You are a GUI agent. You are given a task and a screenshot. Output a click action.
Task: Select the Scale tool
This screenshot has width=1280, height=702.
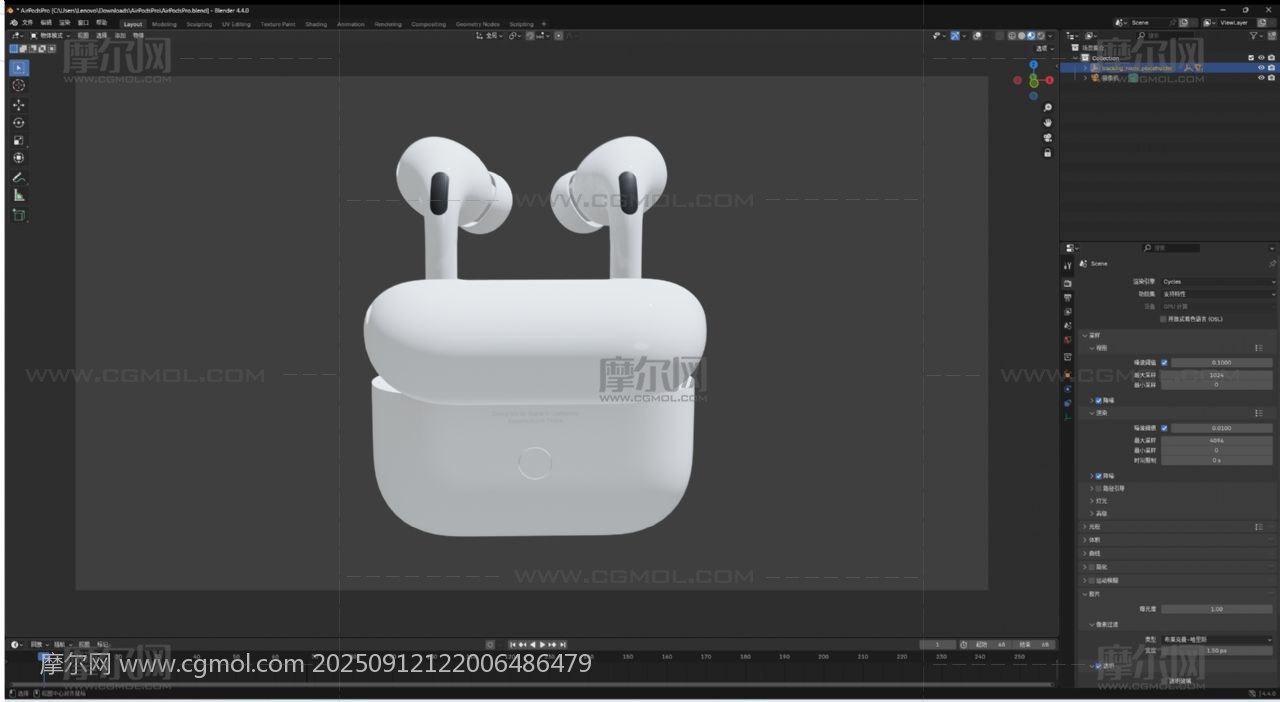click(19, 141)
